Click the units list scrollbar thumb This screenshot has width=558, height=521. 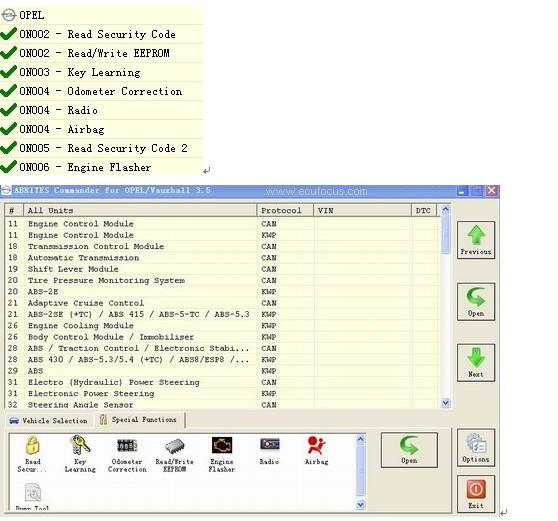point(445,235)
